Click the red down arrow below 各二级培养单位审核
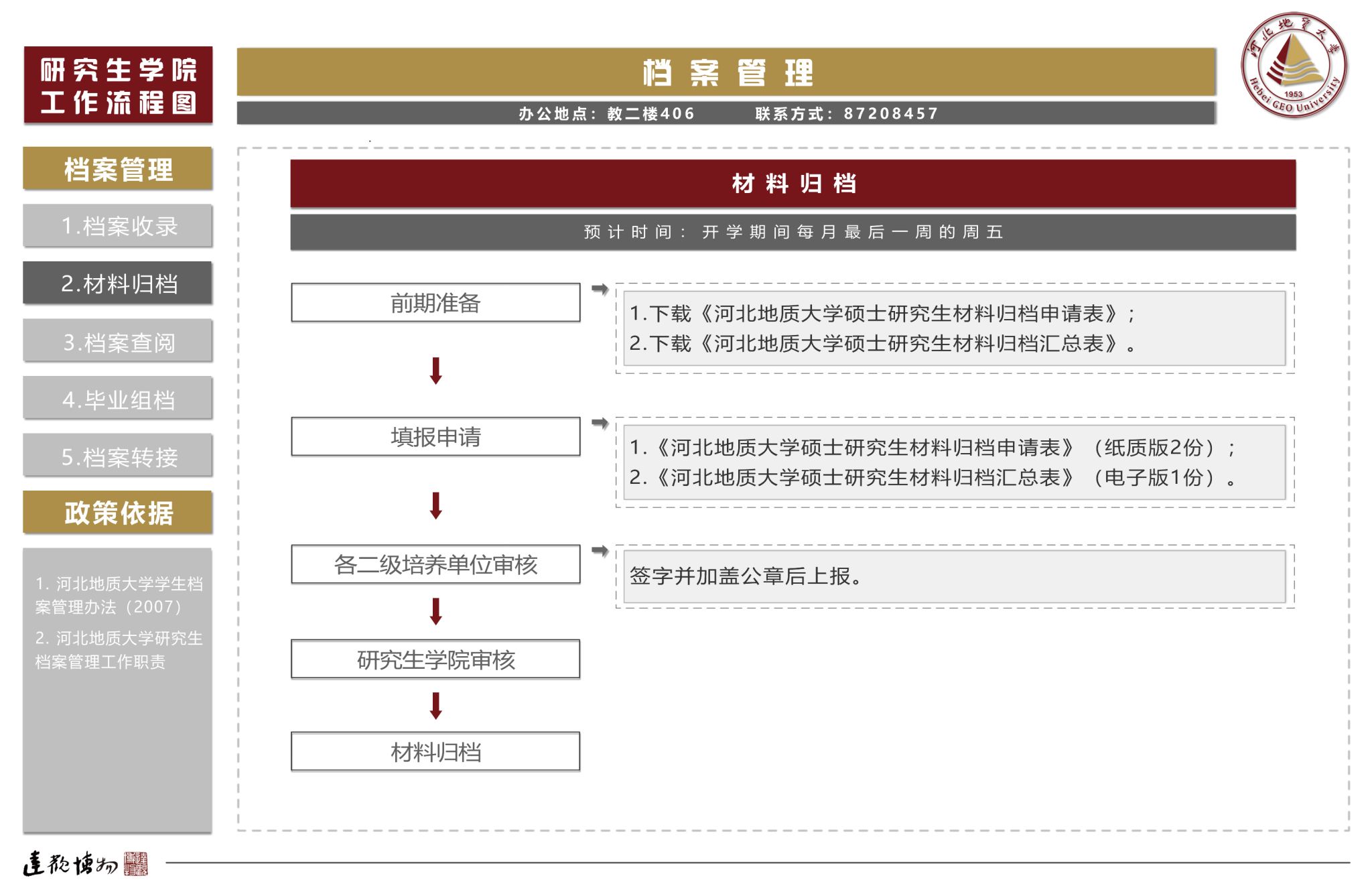Viewport: 1372px width, 888px height. coord(436,611)
